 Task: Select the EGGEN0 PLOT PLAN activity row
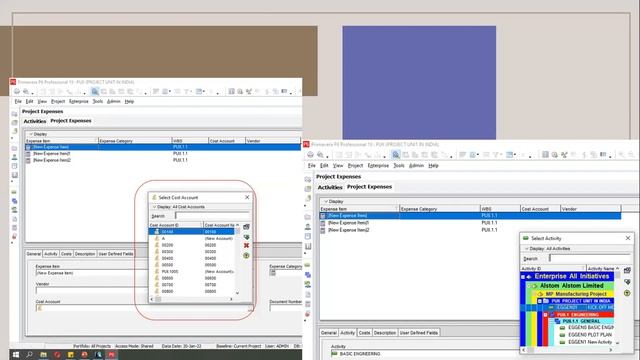[587, 335]
